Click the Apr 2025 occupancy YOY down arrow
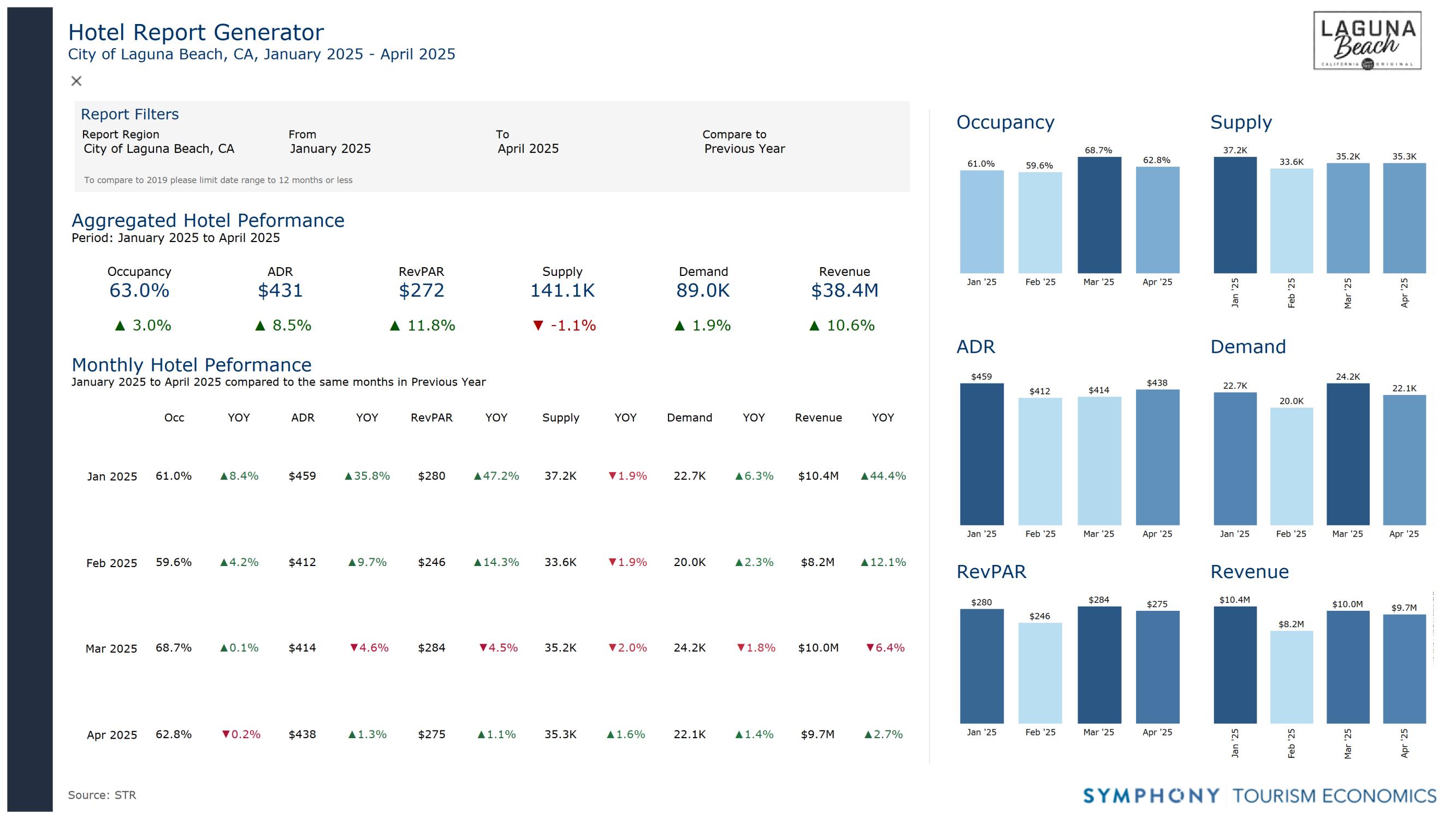 tap(226, 734)
